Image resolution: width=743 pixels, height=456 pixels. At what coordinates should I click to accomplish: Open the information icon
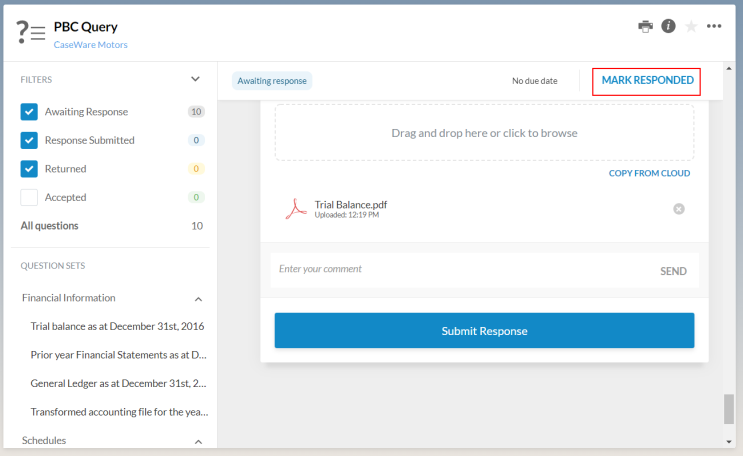coord(668,26)
